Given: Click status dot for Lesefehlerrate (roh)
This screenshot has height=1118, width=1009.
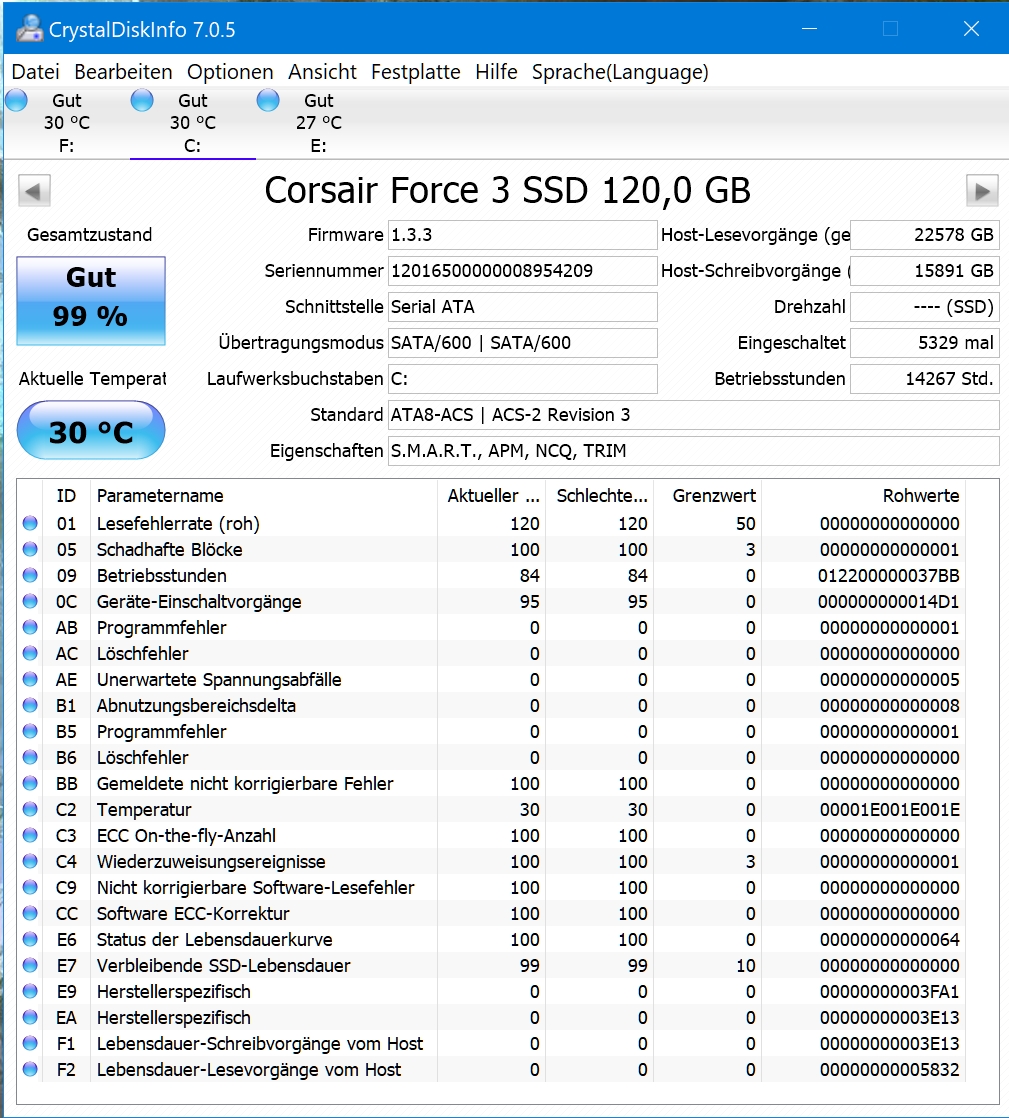Looking at the screenshot, I should (x=30, y=523).
